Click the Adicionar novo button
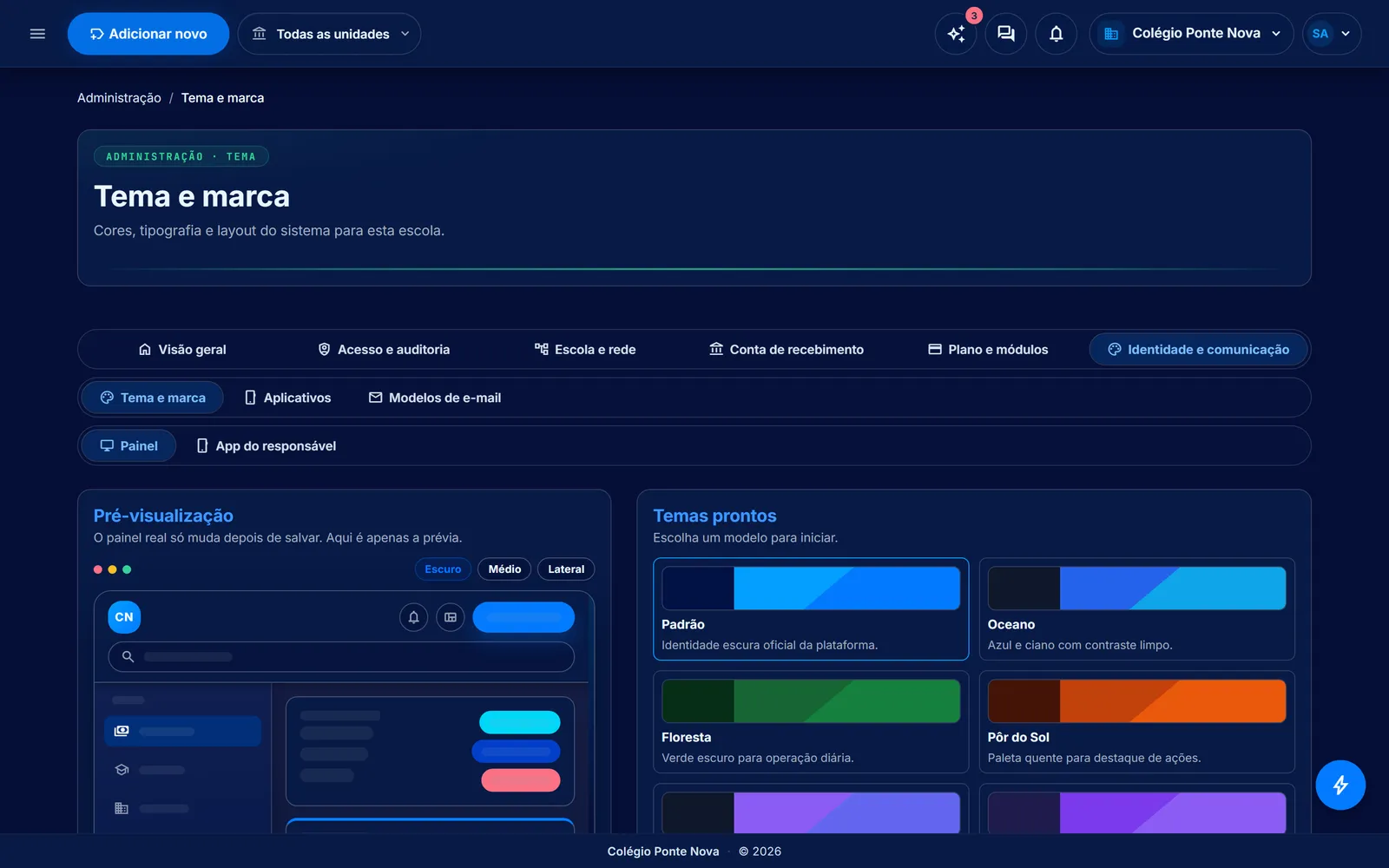Image resolution: width=1389 pixels, height=868 pixels. pos(148,34)
